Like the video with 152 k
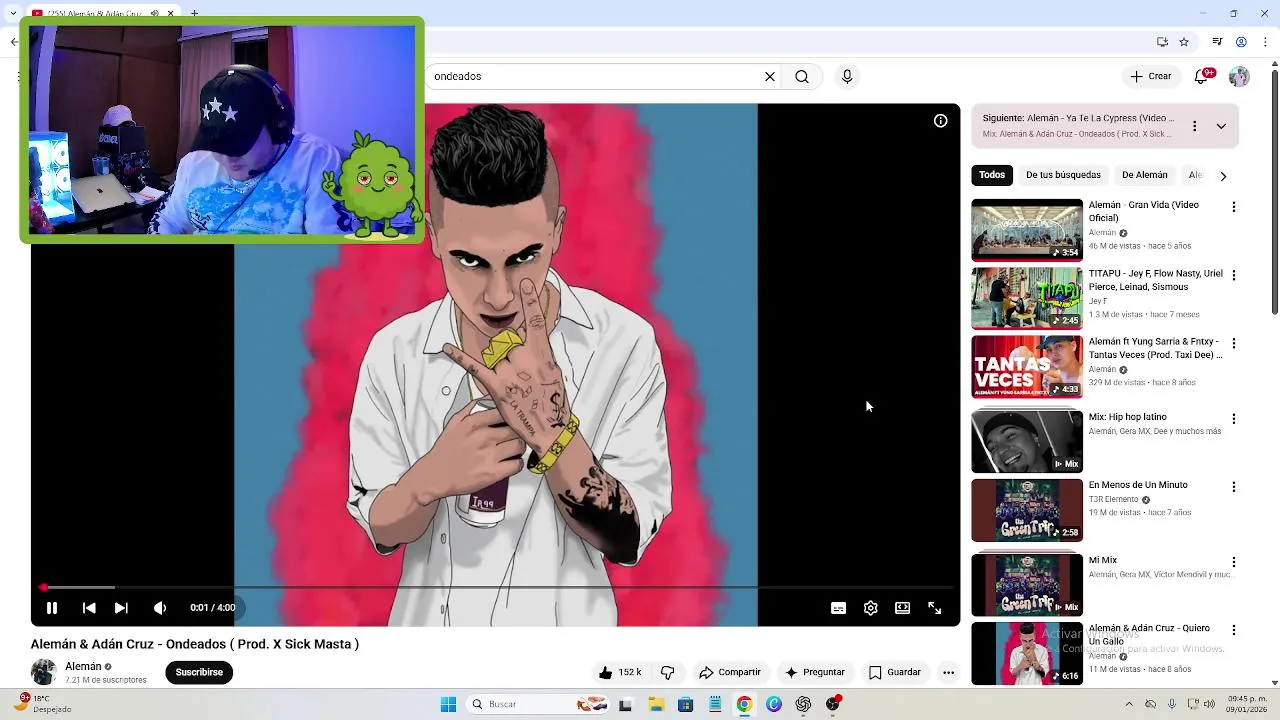 (619, 672)
